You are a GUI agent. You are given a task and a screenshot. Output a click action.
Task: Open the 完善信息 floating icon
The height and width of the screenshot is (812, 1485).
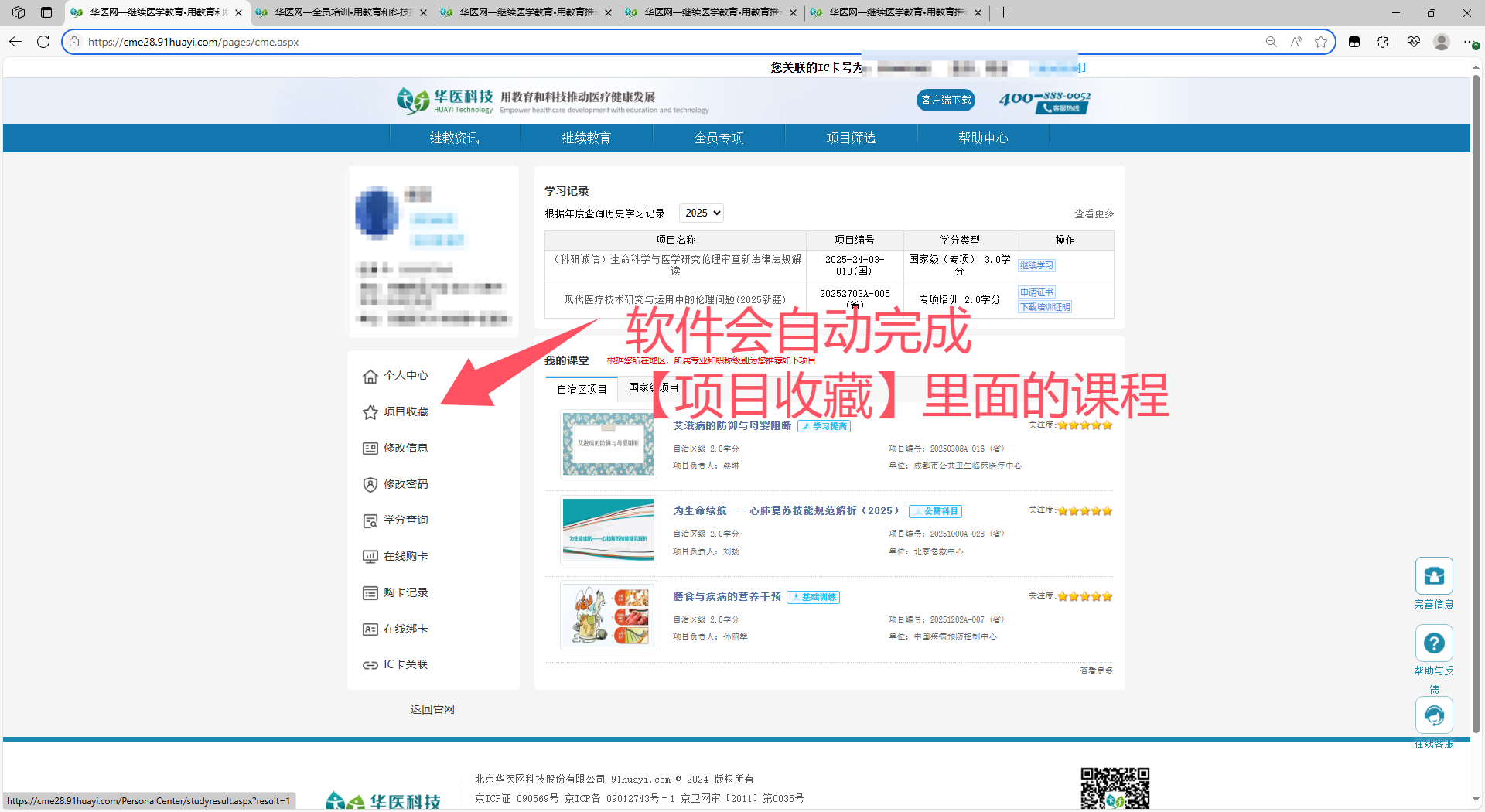[x=1434, y=576]
